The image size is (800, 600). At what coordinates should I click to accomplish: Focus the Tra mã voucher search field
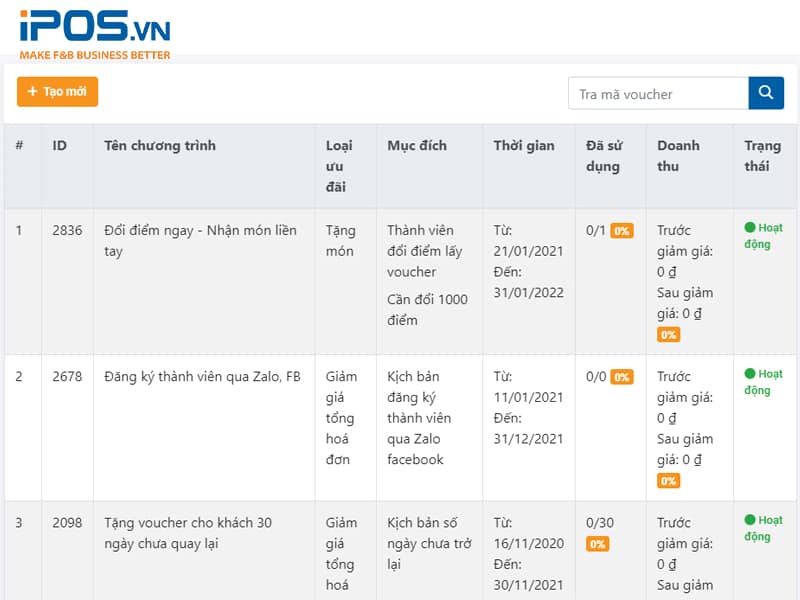click(x=658, y=93)
